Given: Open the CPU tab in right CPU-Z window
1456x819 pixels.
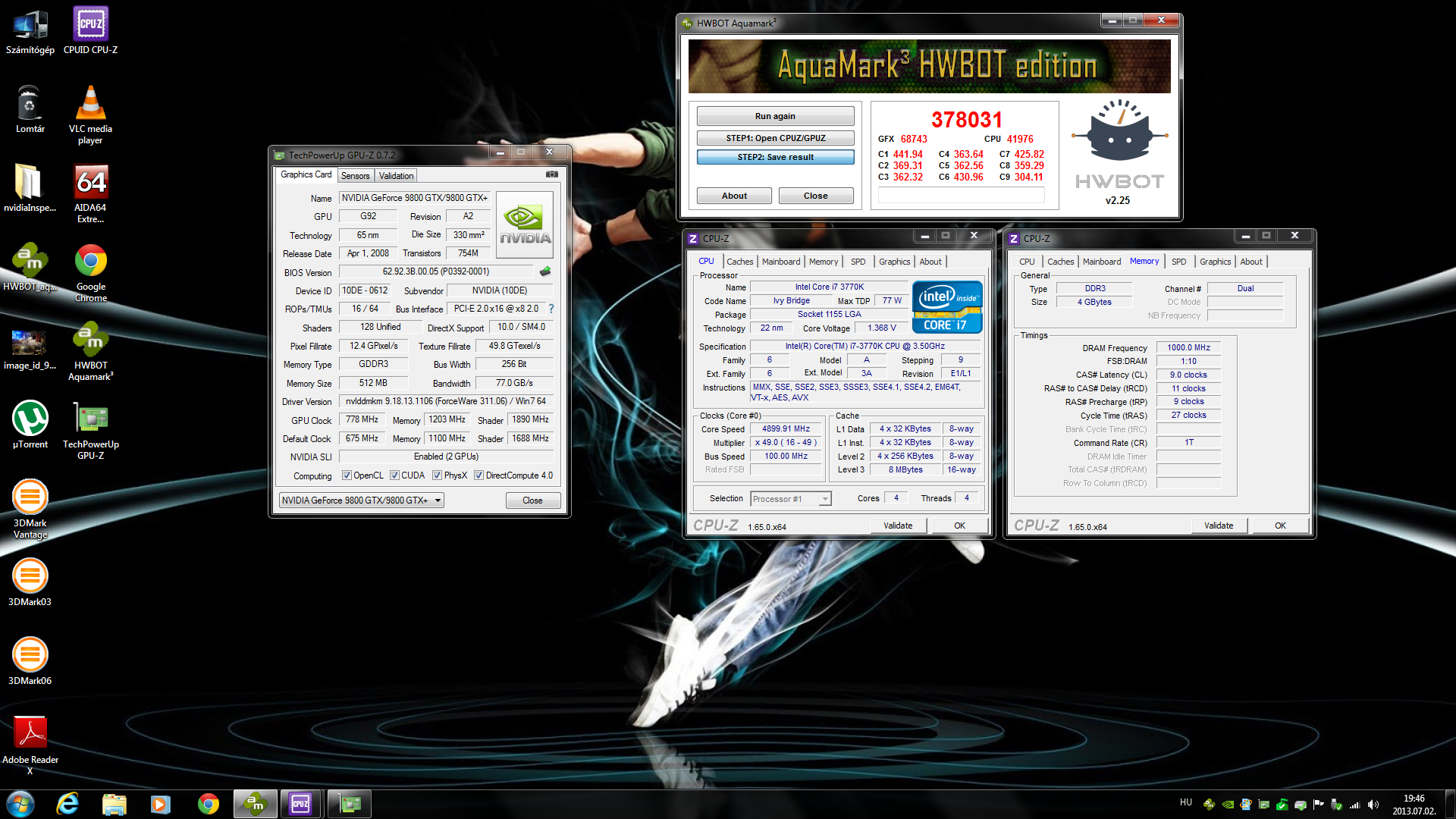Looking at the screenshot, I should coord(1027,262).
